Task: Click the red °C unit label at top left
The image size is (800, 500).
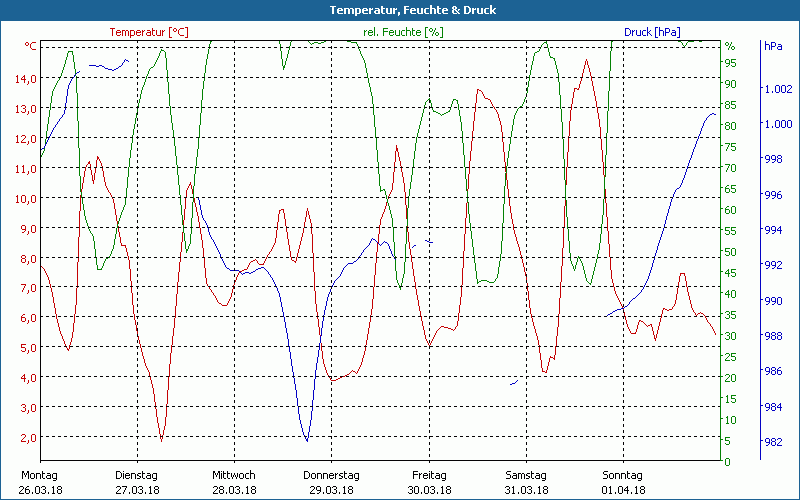Action: [31, 46]
